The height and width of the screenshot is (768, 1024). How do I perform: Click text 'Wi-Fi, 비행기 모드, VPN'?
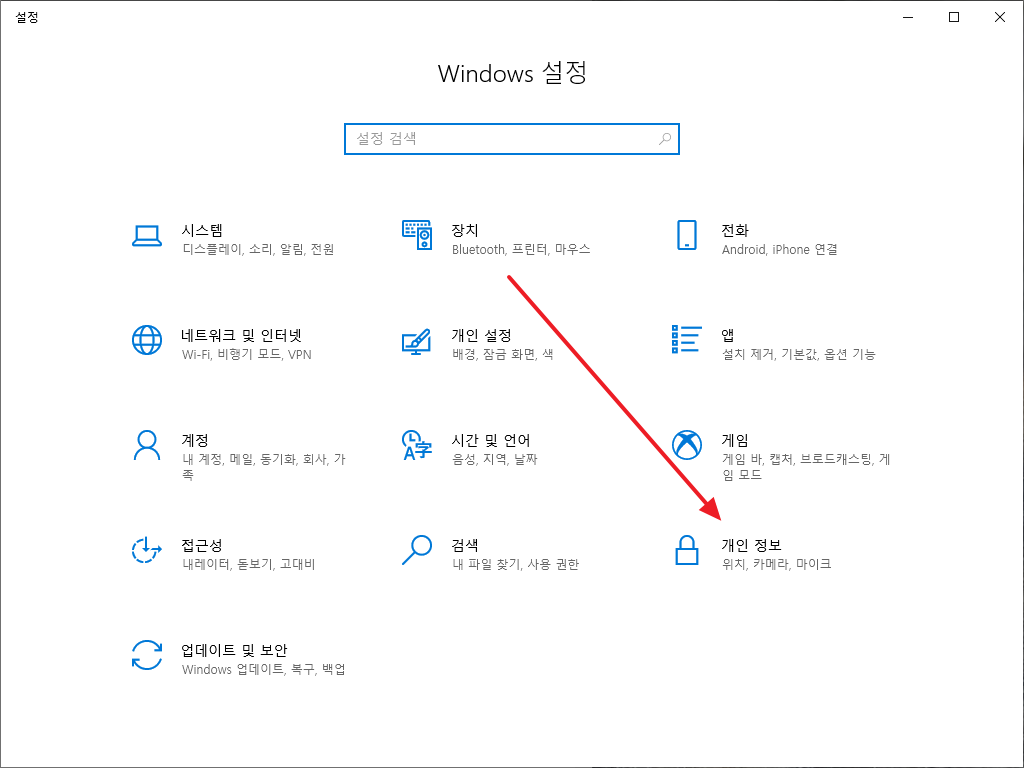pyautogui.click(x=247, y=355)
